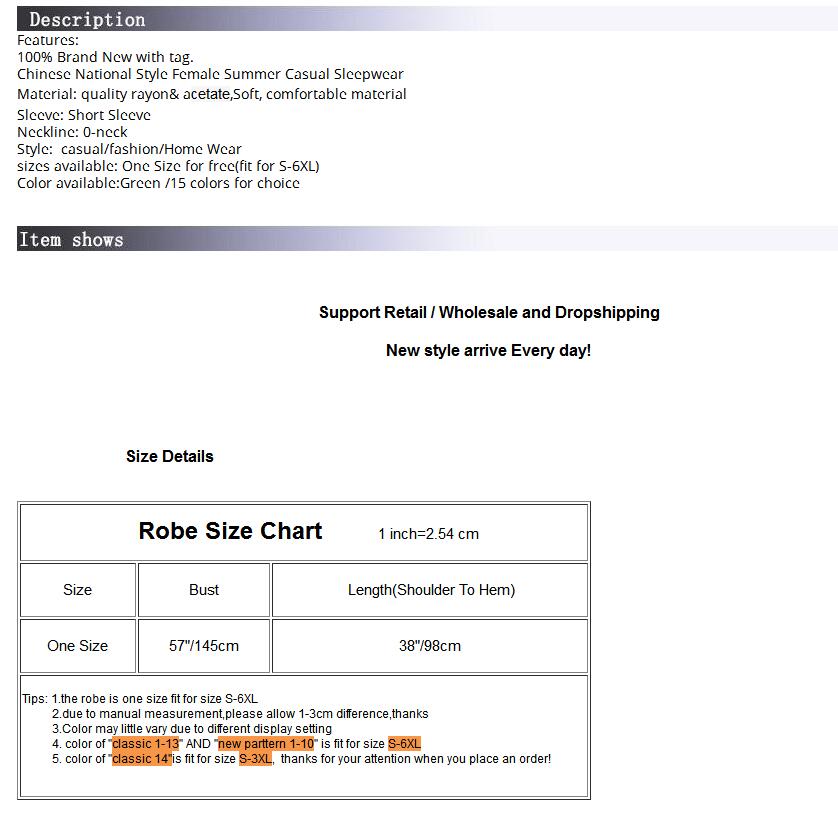Select the Length(Shoulder To Hem) header cell
This screenshot has width=838, height=813.
(x=431, y=590)
